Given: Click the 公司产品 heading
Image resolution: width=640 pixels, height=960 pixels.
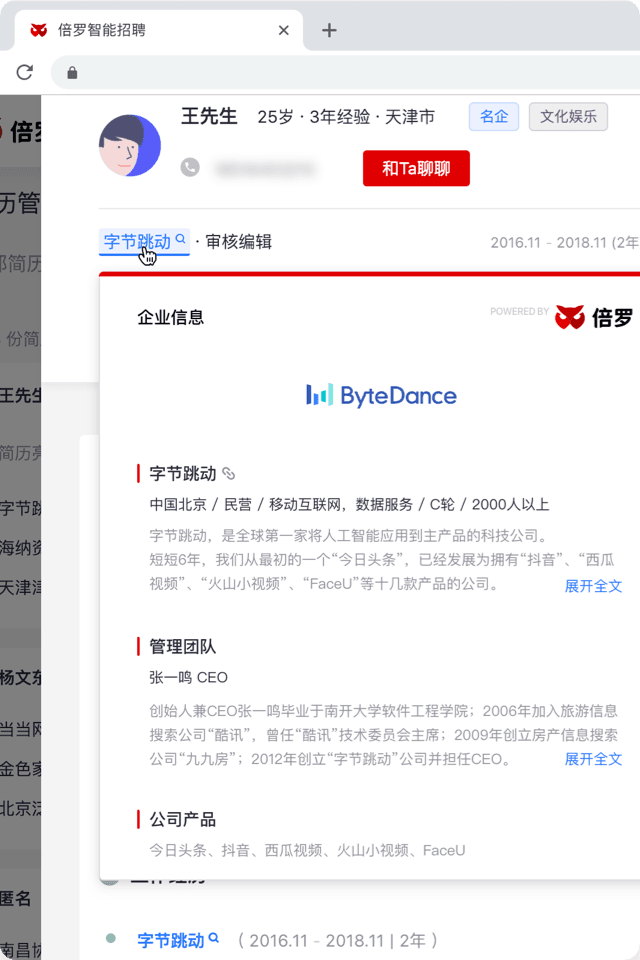Looking at the screenshot, I should 183,819.
